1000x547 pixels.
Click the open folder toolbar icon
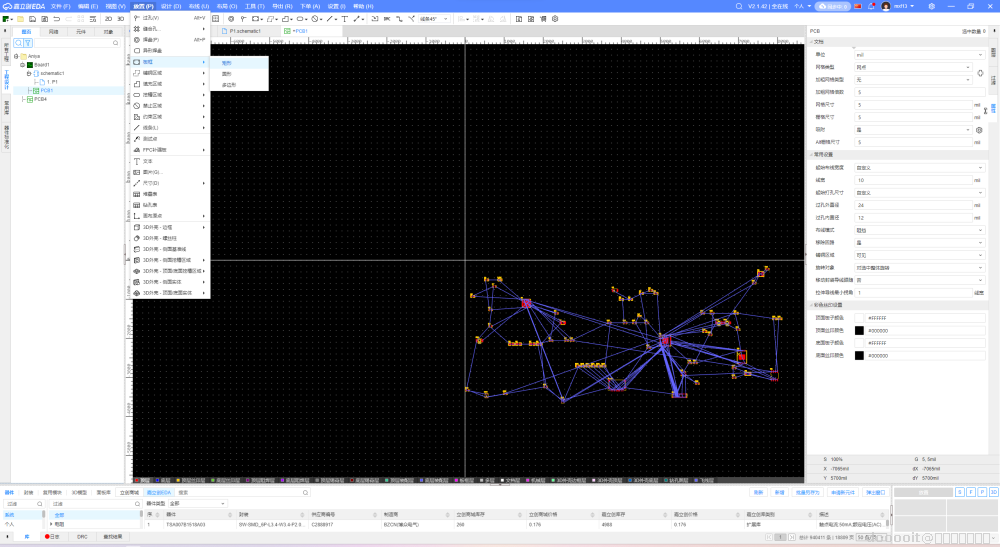21,18
